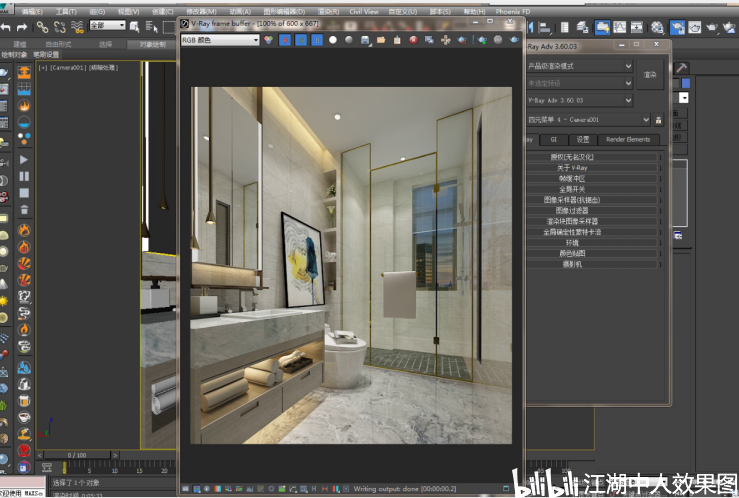Open 动画(A) menu in main menu bar
Viewport: 739px width, 498px height.
pos(240,11)
